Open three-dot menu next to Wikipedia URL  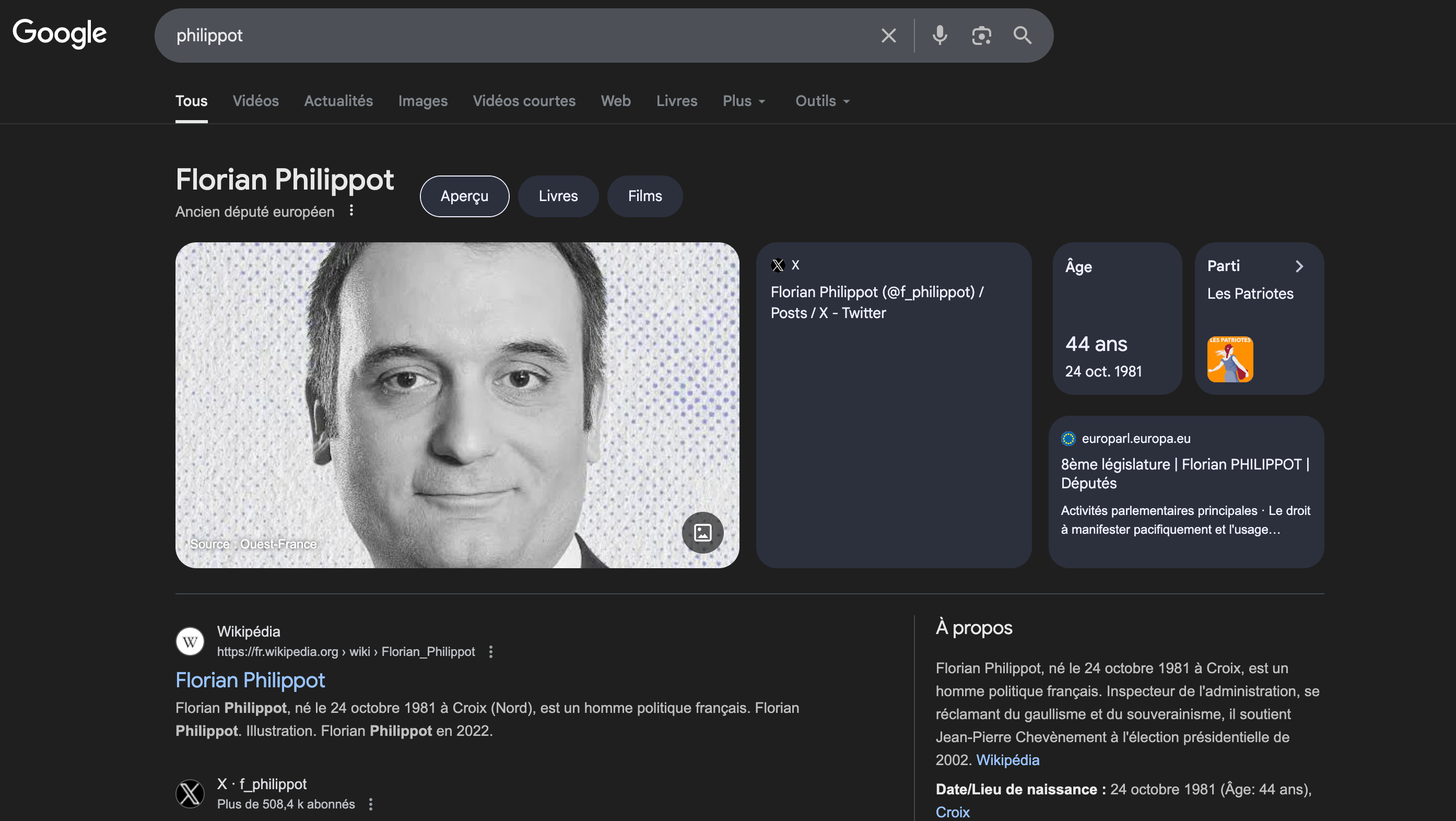tap(490, 651)
